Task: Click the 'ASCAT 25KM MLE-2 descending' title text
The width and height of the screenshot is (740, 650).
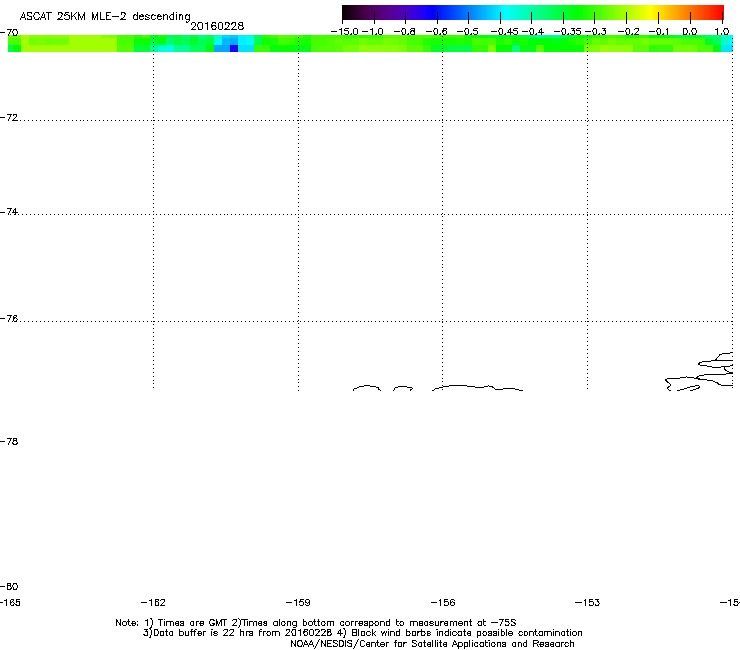Action: tap(105, 16)
